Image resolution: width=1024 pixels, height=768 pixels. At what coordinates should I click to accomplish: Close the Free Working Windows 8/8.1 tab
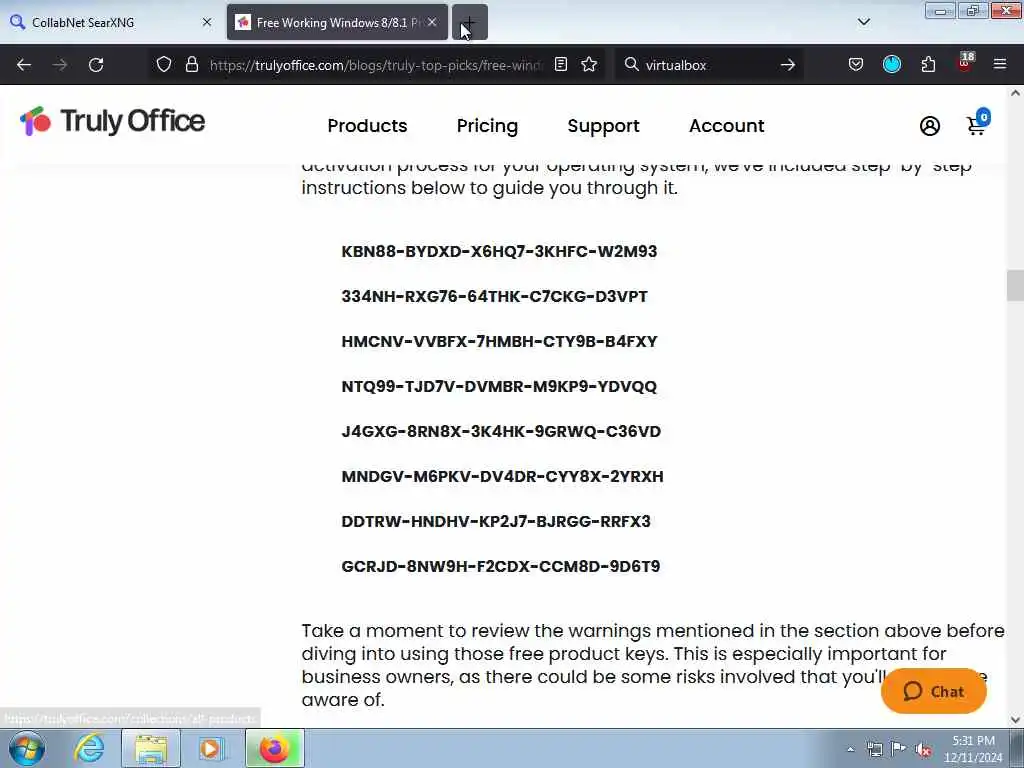point(432,22)
